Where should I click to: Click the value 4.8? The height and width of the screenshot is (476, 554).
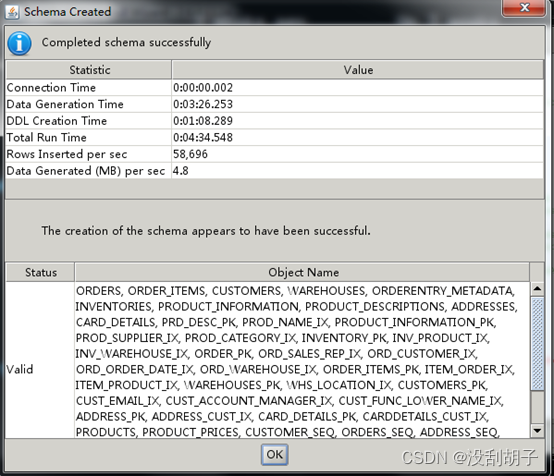180,171
